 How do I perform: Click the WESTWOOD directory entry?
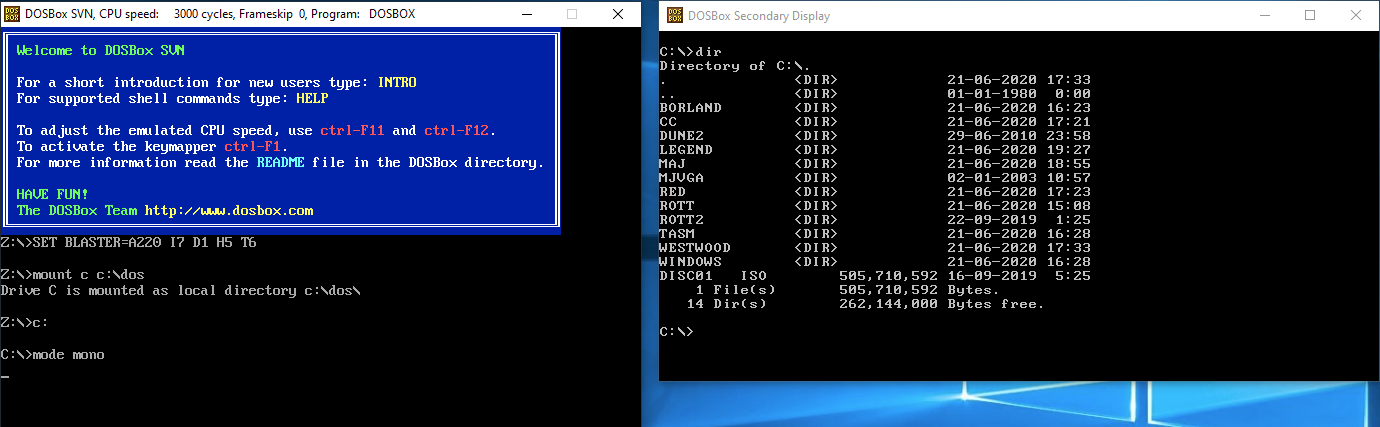click(875, 247)
